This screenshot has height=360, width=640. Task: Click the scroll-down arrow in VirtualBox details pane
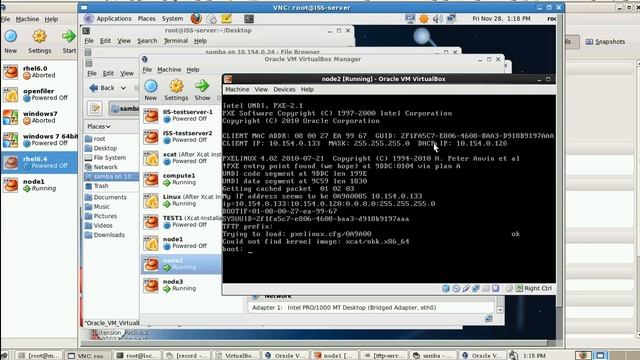(x=500, y=310)
